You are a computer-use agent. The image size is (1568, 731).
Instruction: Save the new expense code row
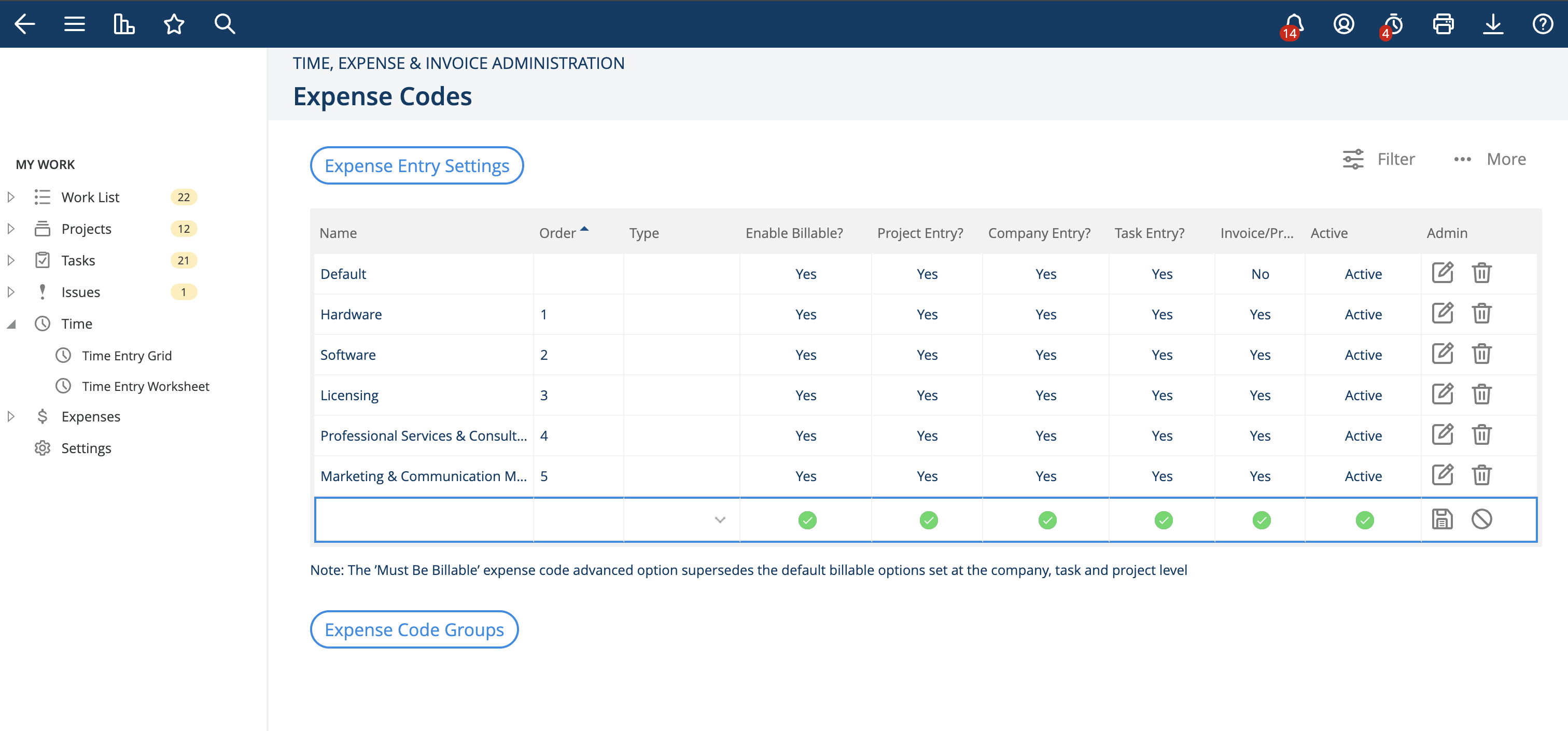tap(1443, 519)
